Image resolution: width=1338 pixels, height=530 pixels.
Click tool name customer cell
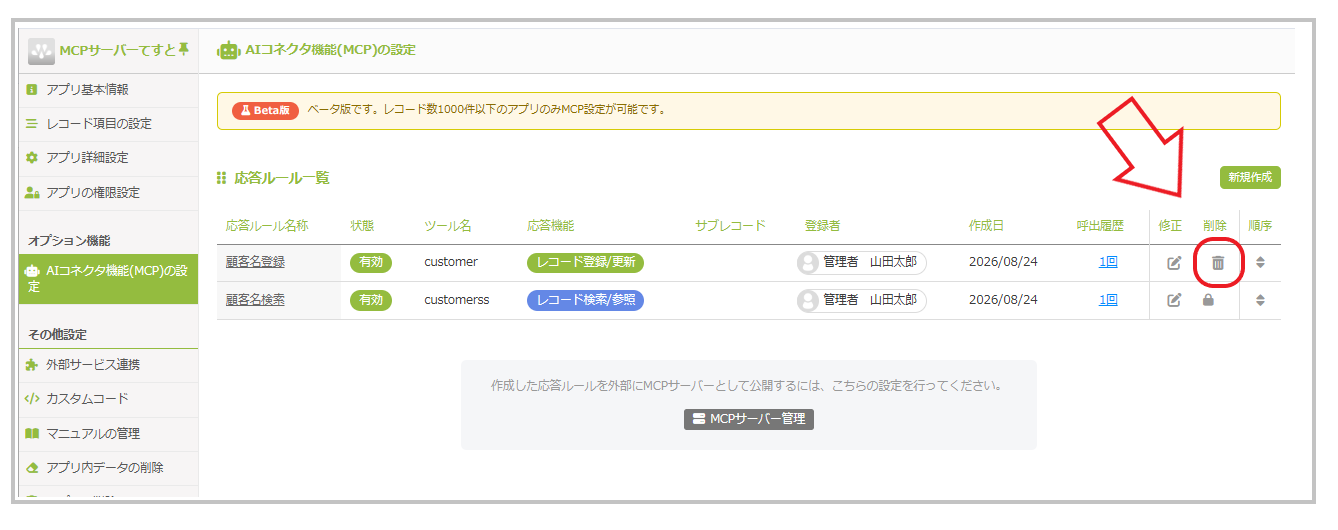tap(451, 262)
